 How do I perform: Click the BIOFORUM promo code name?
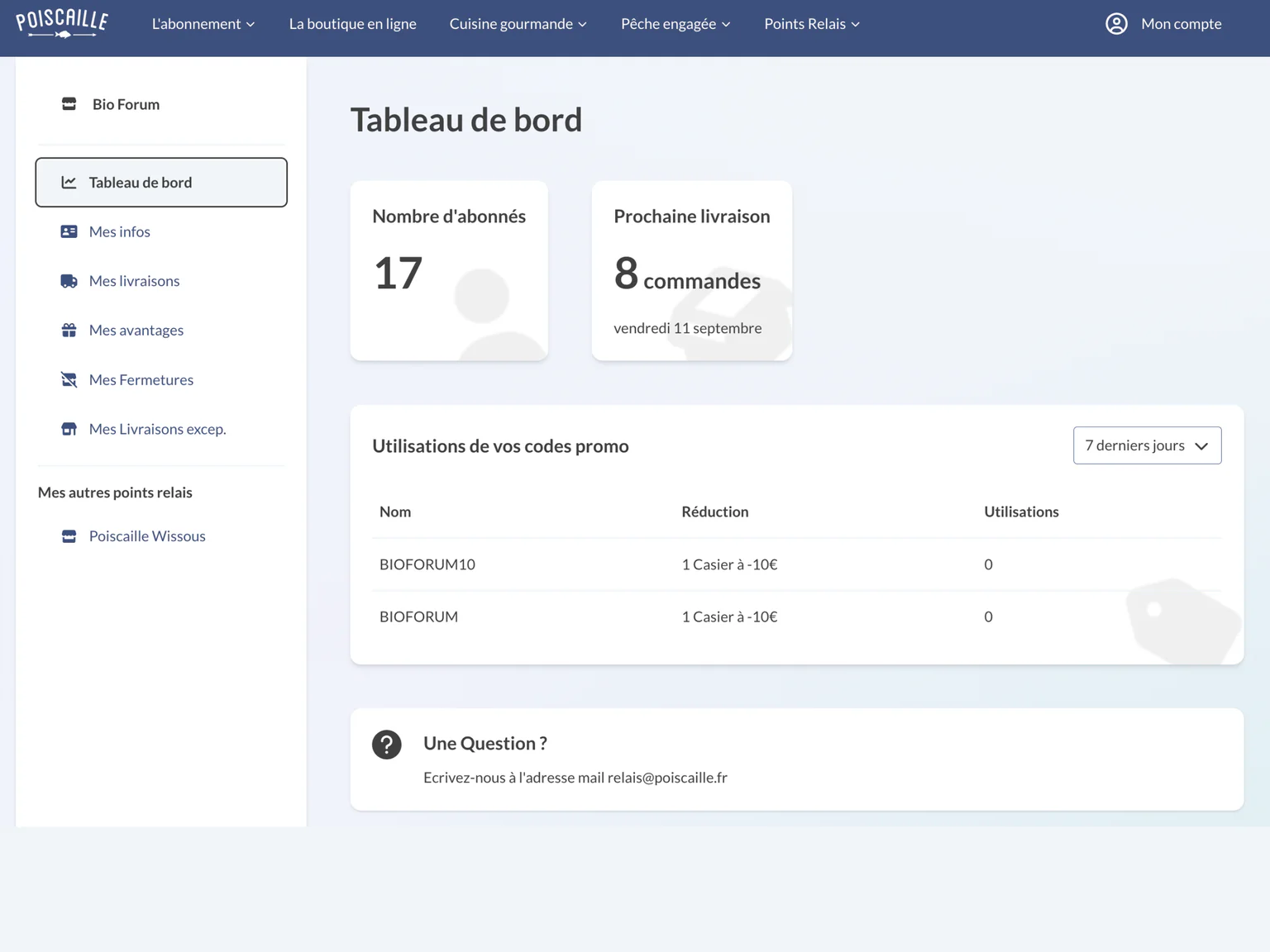(x=418, y=616)
